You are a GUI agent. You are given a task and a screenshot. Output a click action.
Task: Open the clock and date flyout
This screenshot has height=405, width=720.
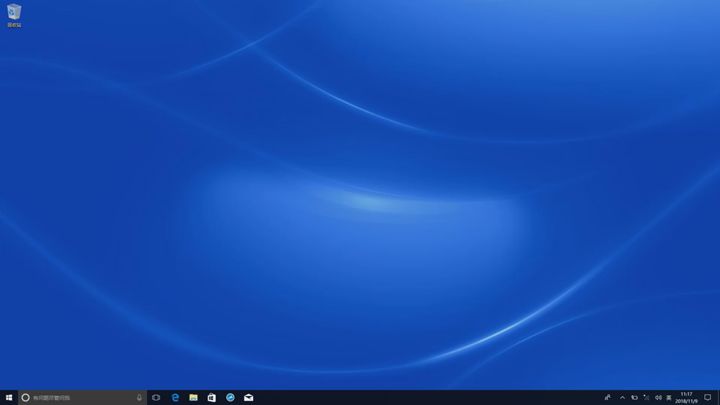point(686,398)
